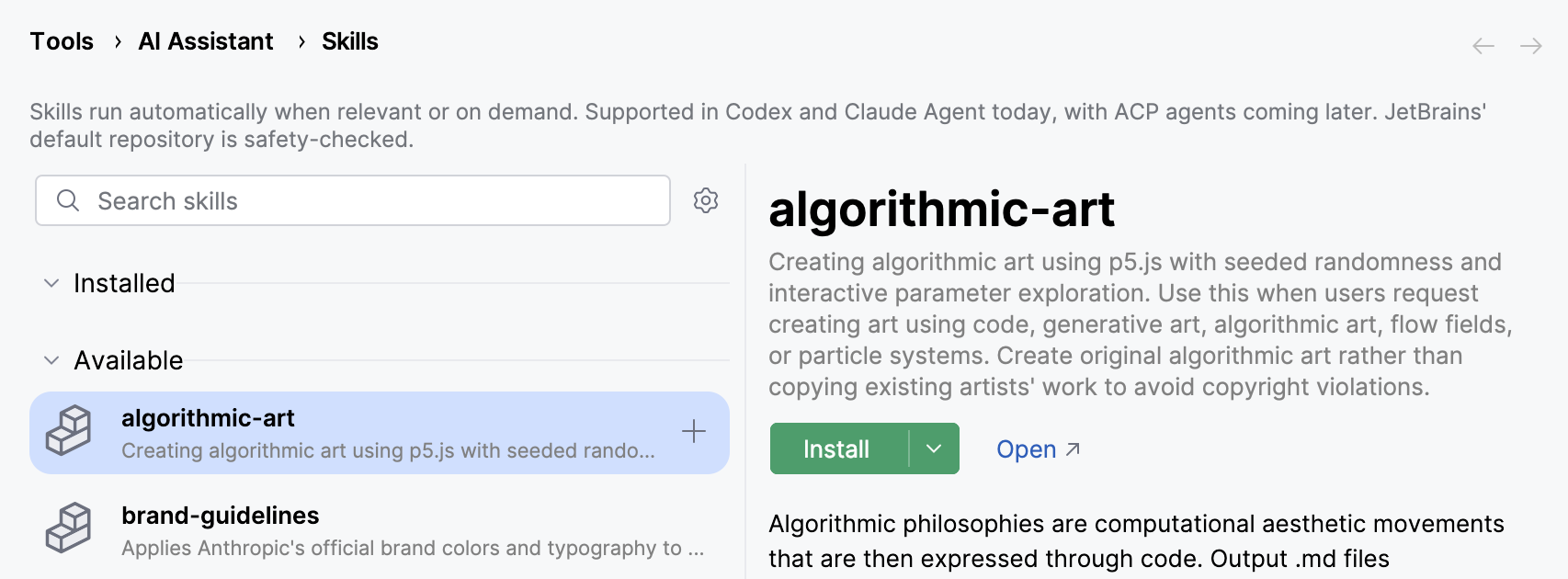The height and width of the screenshot is (579, 1568).
Task: Click the blocks icon beside brand-guidelines
Action: coord(69,528)
